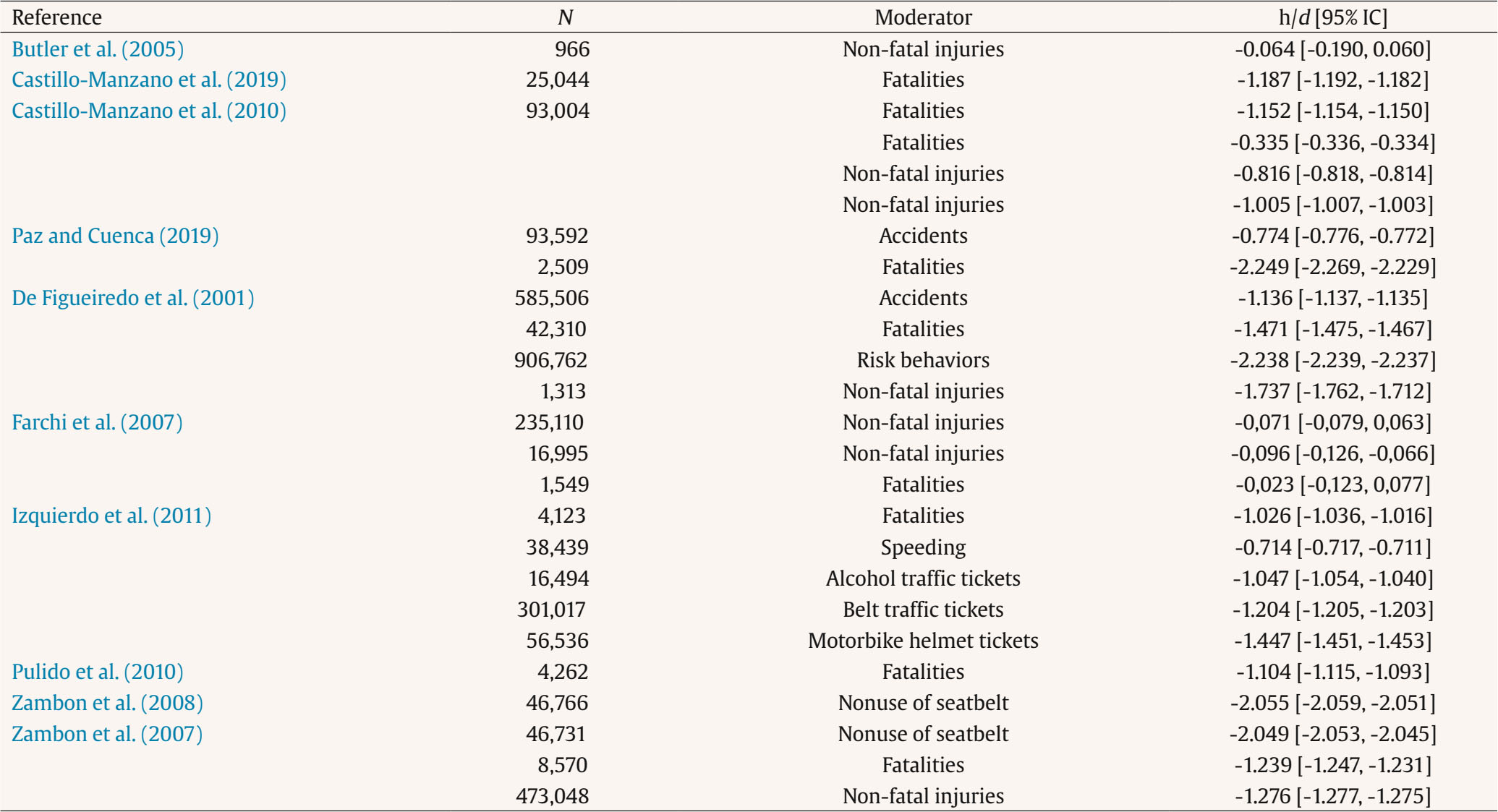
Task: Click the Risk behaviors moderator cell
Action: click(923, 360)
